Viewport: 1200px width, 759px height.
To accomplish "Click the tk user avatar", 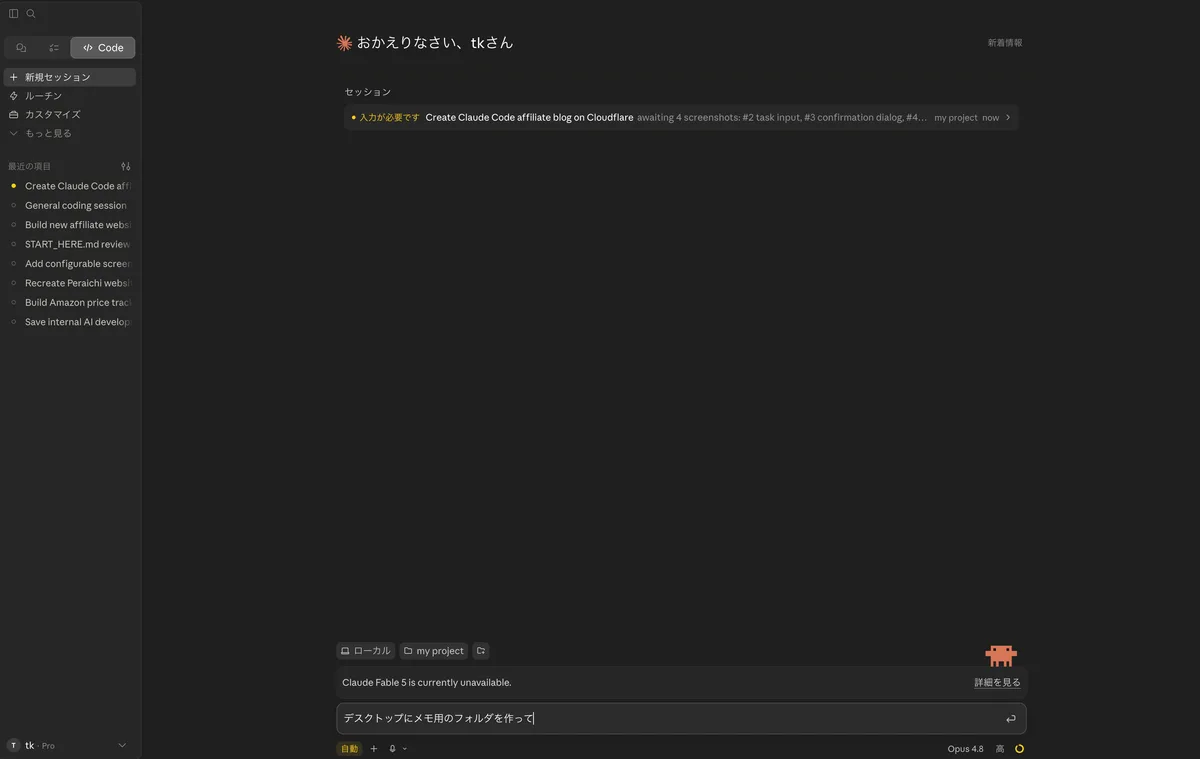I will click(13, 745).
